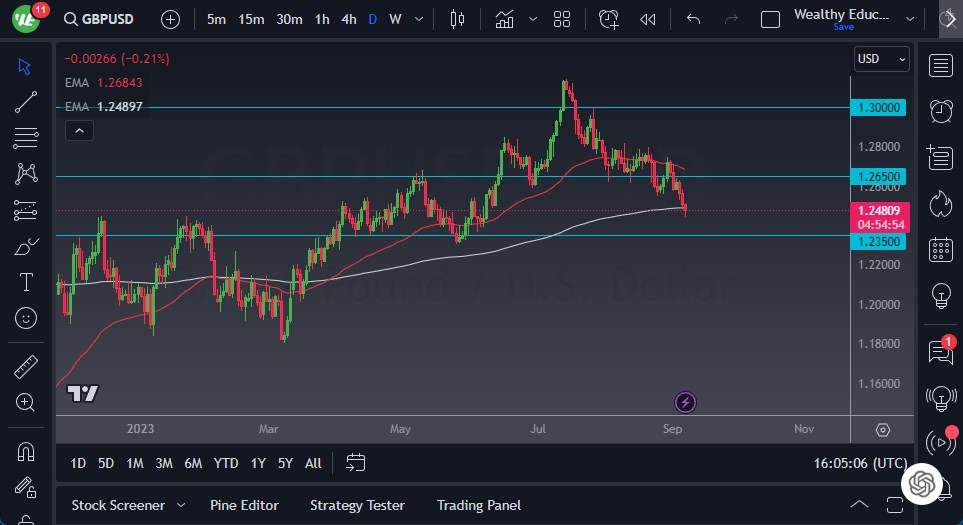Open the Alerts alarm clock panel
The width and height of the screenshot is (963, 525).
[940, 111]
